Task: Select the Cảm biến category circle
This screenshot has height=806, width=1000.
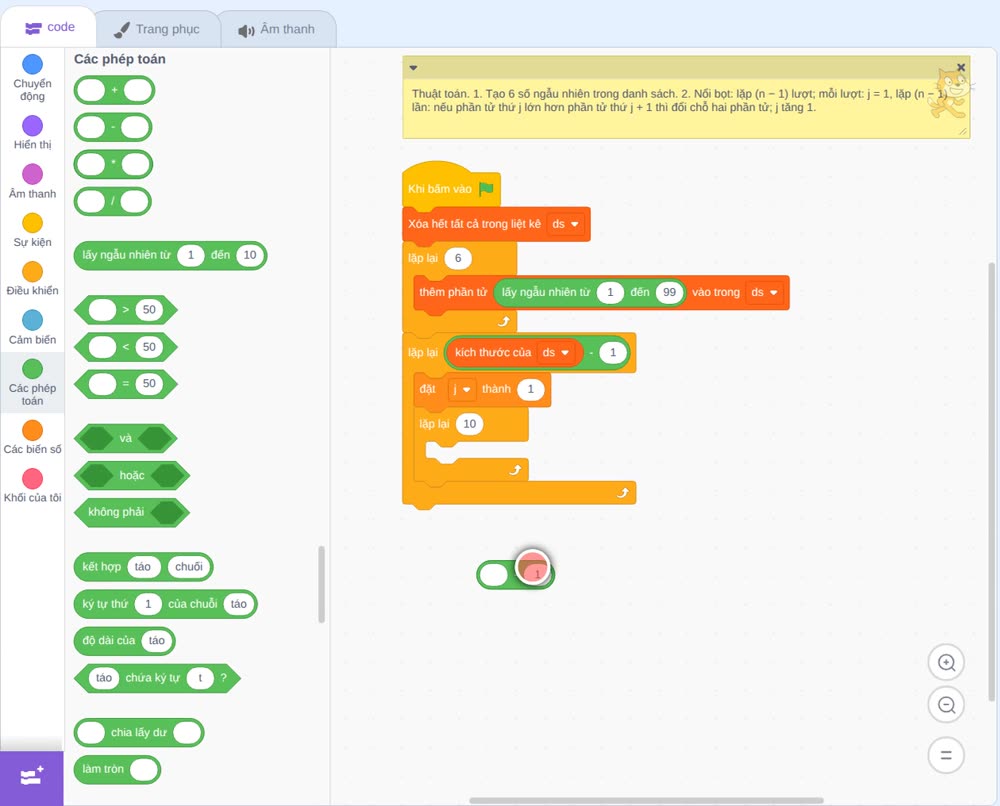Action: pyautogui.click(x=33, y=320)
